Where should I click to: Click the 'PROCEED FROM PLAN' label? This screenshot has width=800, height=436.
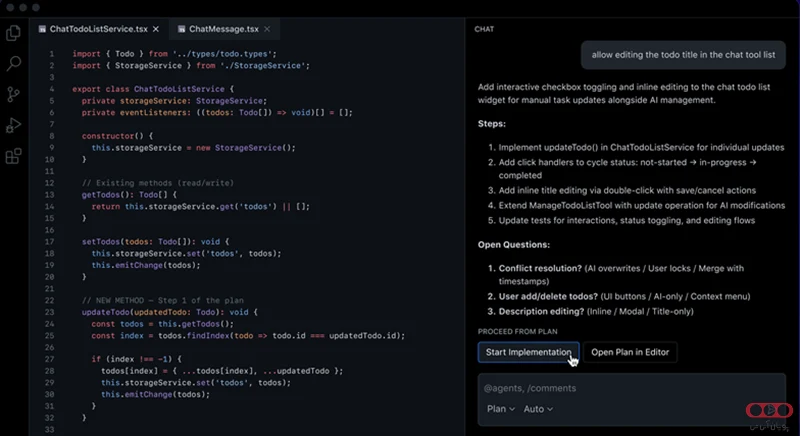coord(517,331)
